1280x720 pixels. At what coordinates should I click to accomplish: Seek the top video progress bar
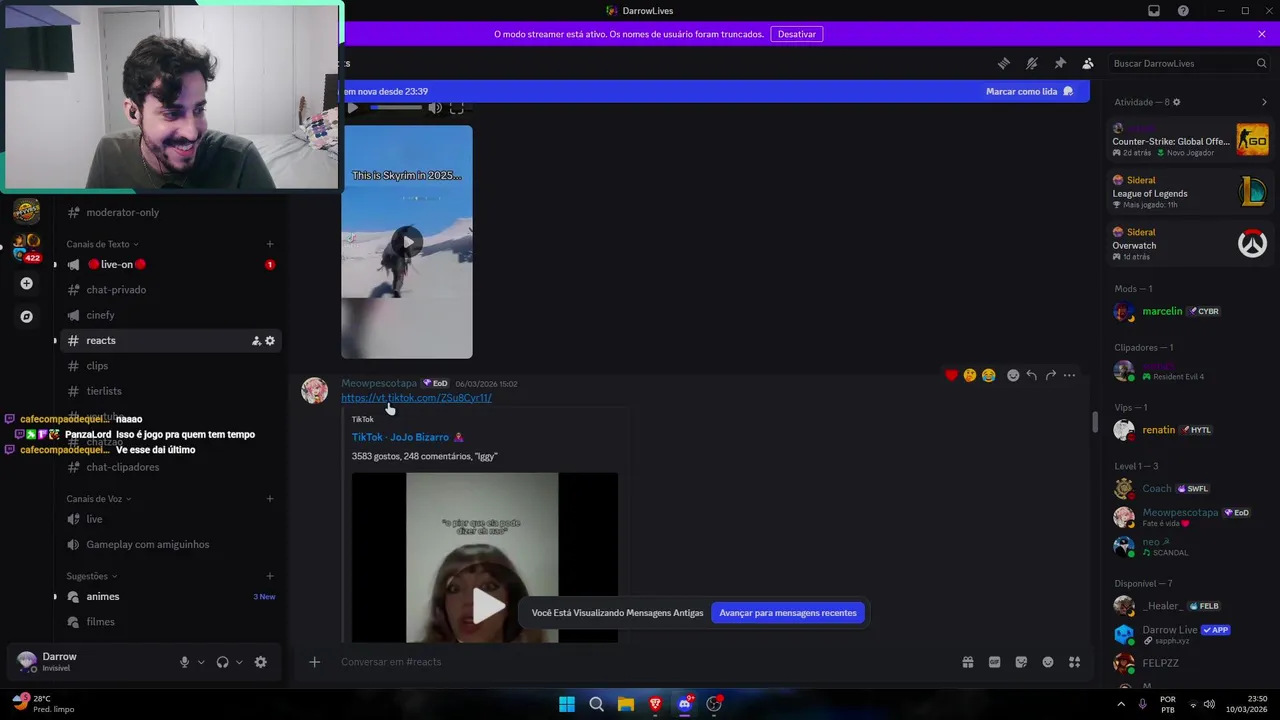coord(396,108)
